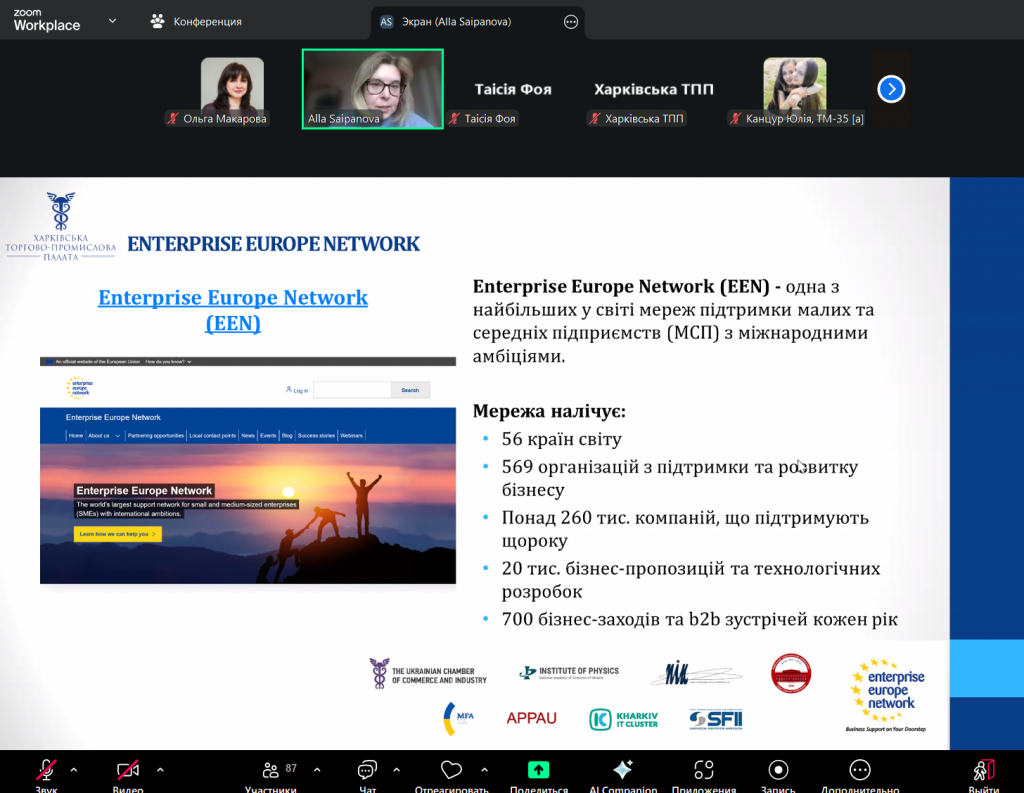Image resolution: width=1024 pixels, height=793 pixels.
Task: Click Kharkiv Chamber of Commerce logo
Action: click(61, 226)
